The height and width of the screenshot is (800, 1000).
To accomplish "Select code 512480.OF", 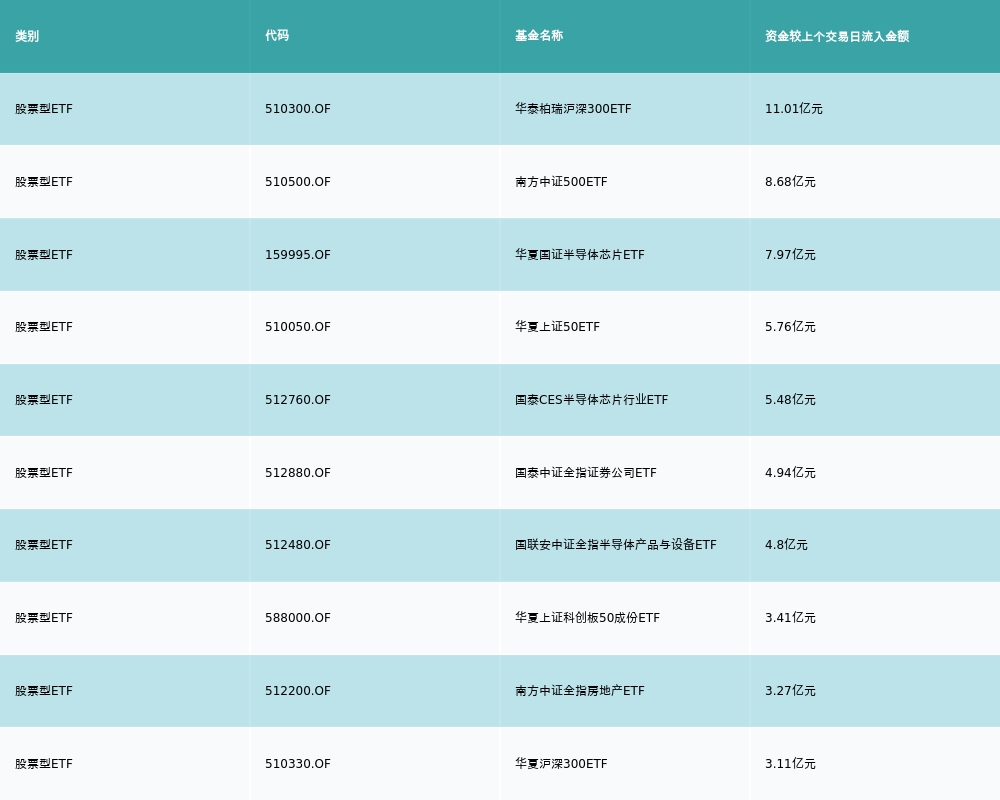I will 298,545.
